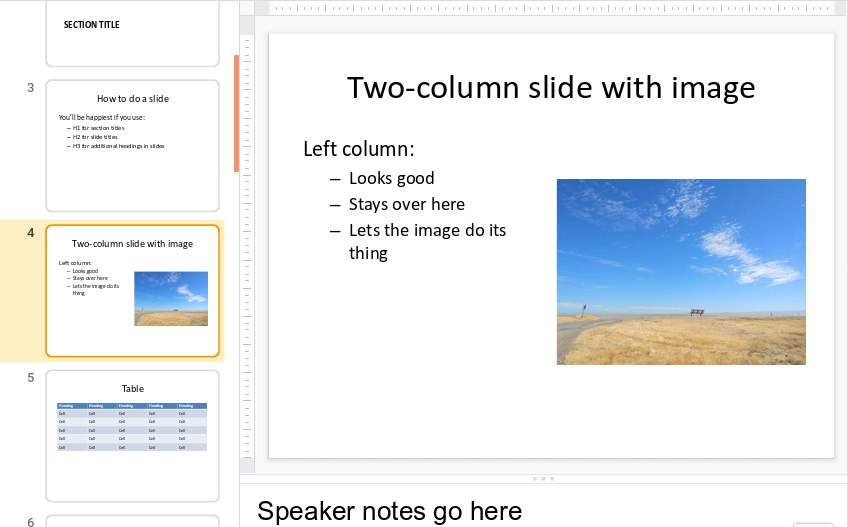Click the horizontal ruler above the slide
This screenshot has height=527, width=848.
[552, 8]
